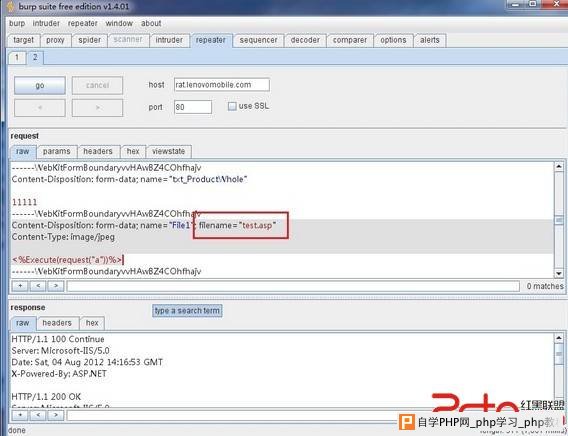
Task: Click the response search plus button
Action: point(20,415)
